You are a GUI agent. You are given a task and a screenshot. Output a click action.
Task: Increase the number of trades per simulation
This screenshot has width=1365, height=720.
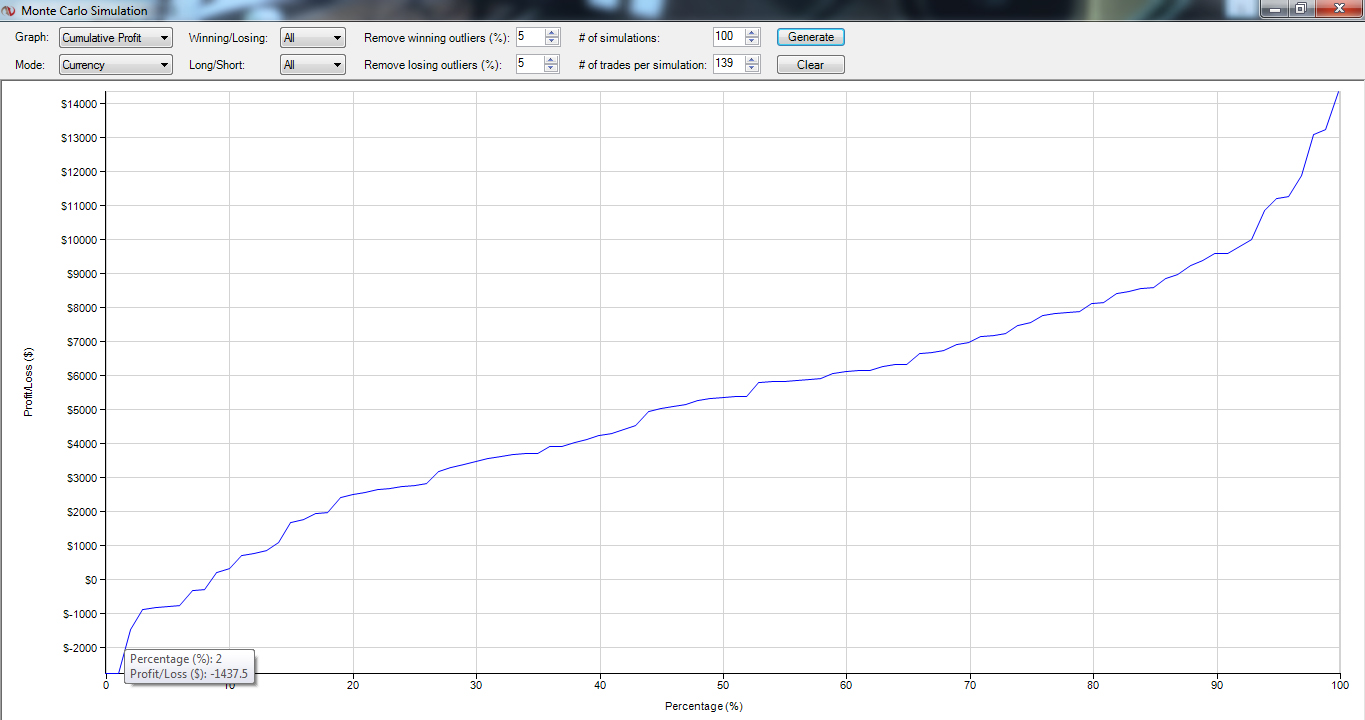tap(752, 60)
